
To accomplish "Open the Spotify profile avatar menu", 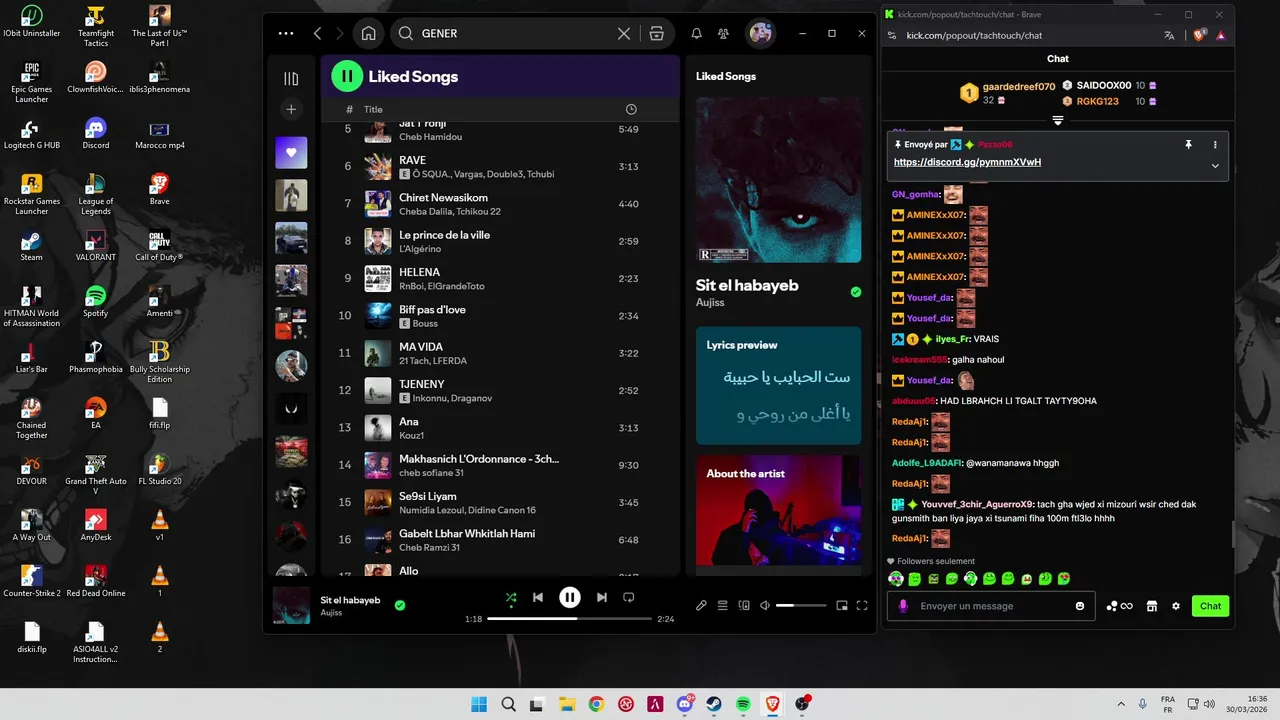I will pyautogui.click(x=761, y=33).
